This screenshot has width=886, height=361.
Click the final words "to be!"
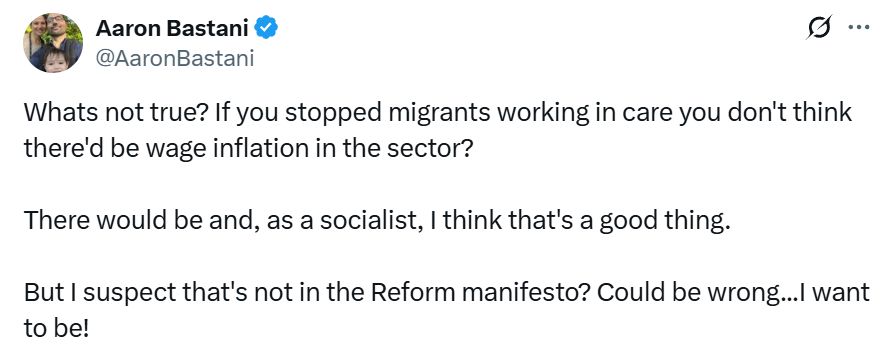click(x=56, y=329)
